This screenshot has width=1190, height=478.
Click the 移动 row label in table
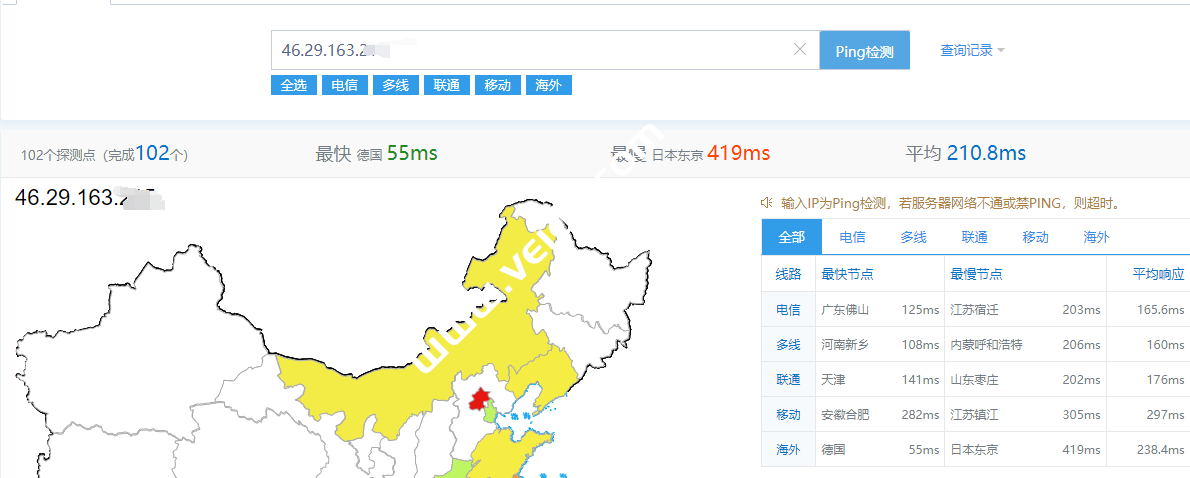pos(788,414)
